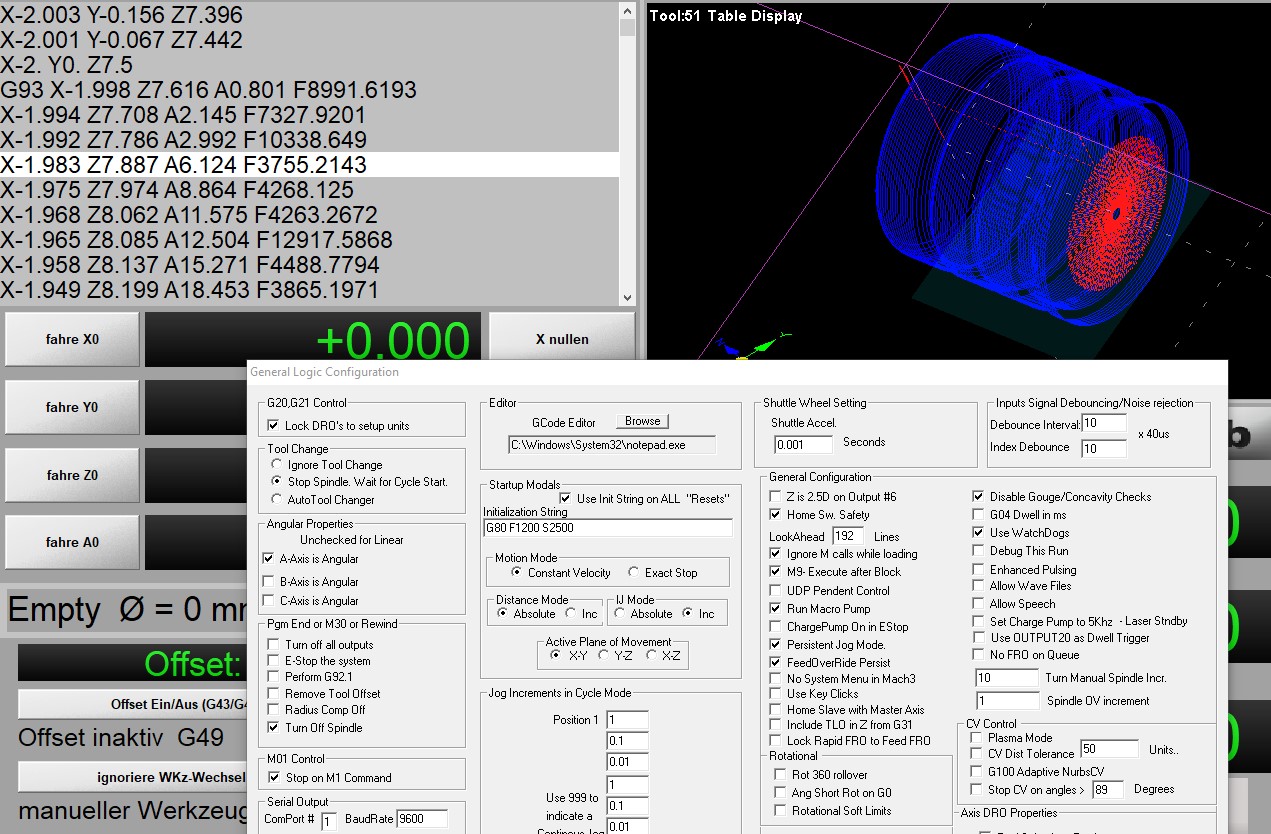1271x834 pixels.
Task: Select G-code line 'G93 X-1.998 Z7.616 A0.801'
Action: [309, 90]
